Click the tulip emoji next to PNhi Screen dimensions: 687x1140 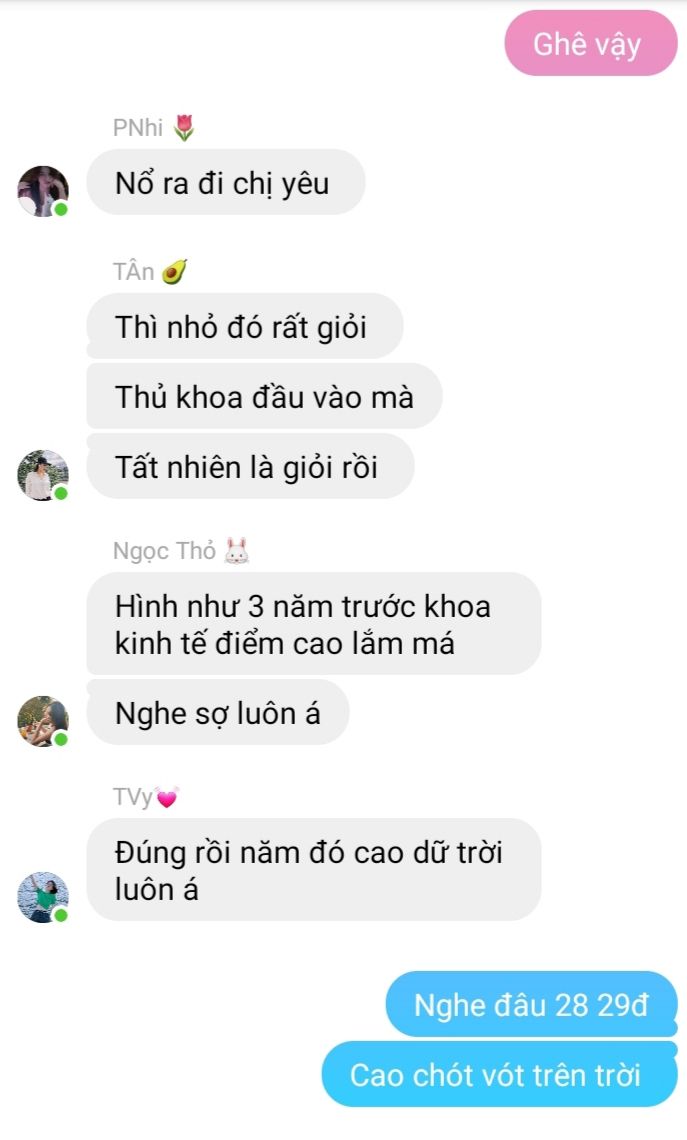point(185,128)
